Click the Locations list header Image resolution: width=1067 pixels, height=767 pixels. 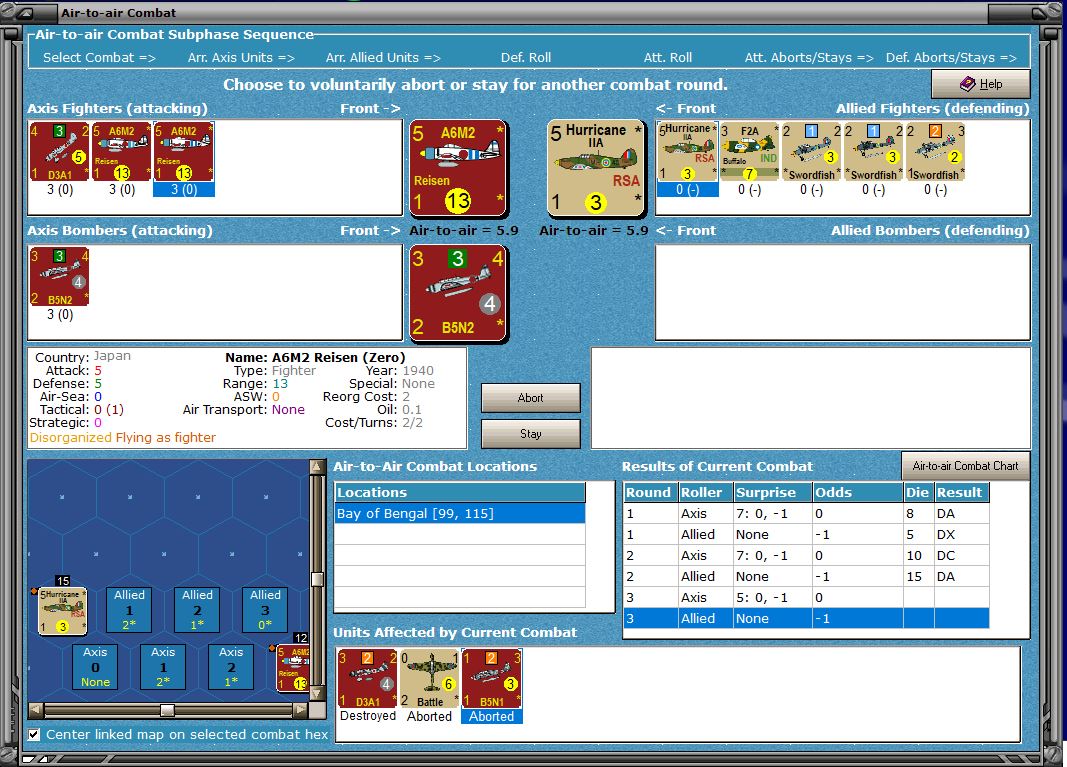pos(460,492)
